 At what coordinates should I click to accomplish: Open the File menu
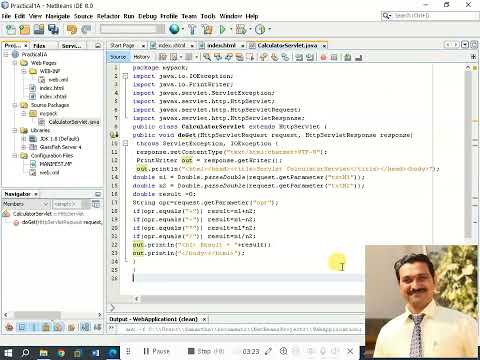pos(6,16)
